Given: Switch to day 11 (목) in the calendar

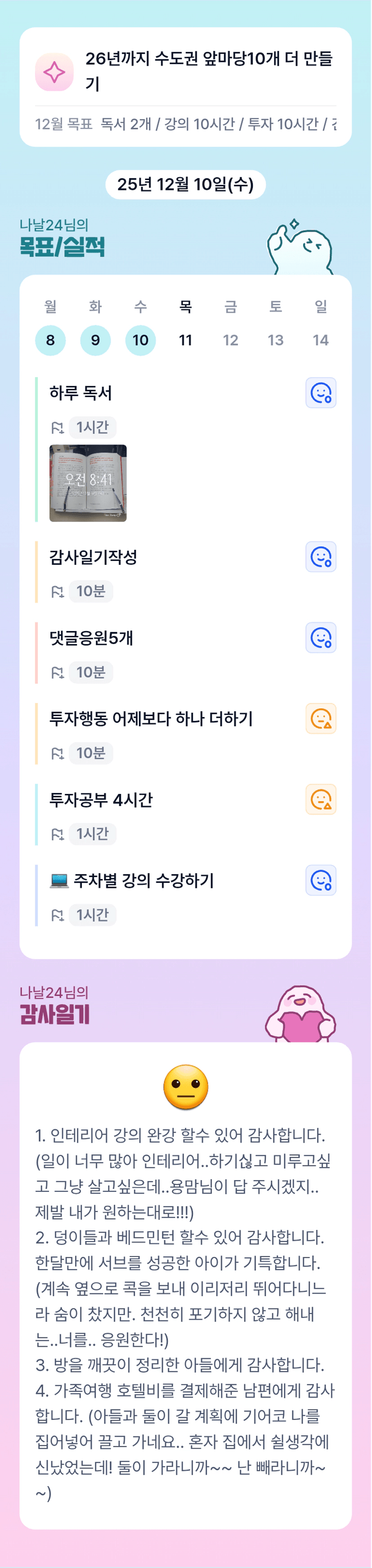Looking at the screenshot, I should 186,340.
